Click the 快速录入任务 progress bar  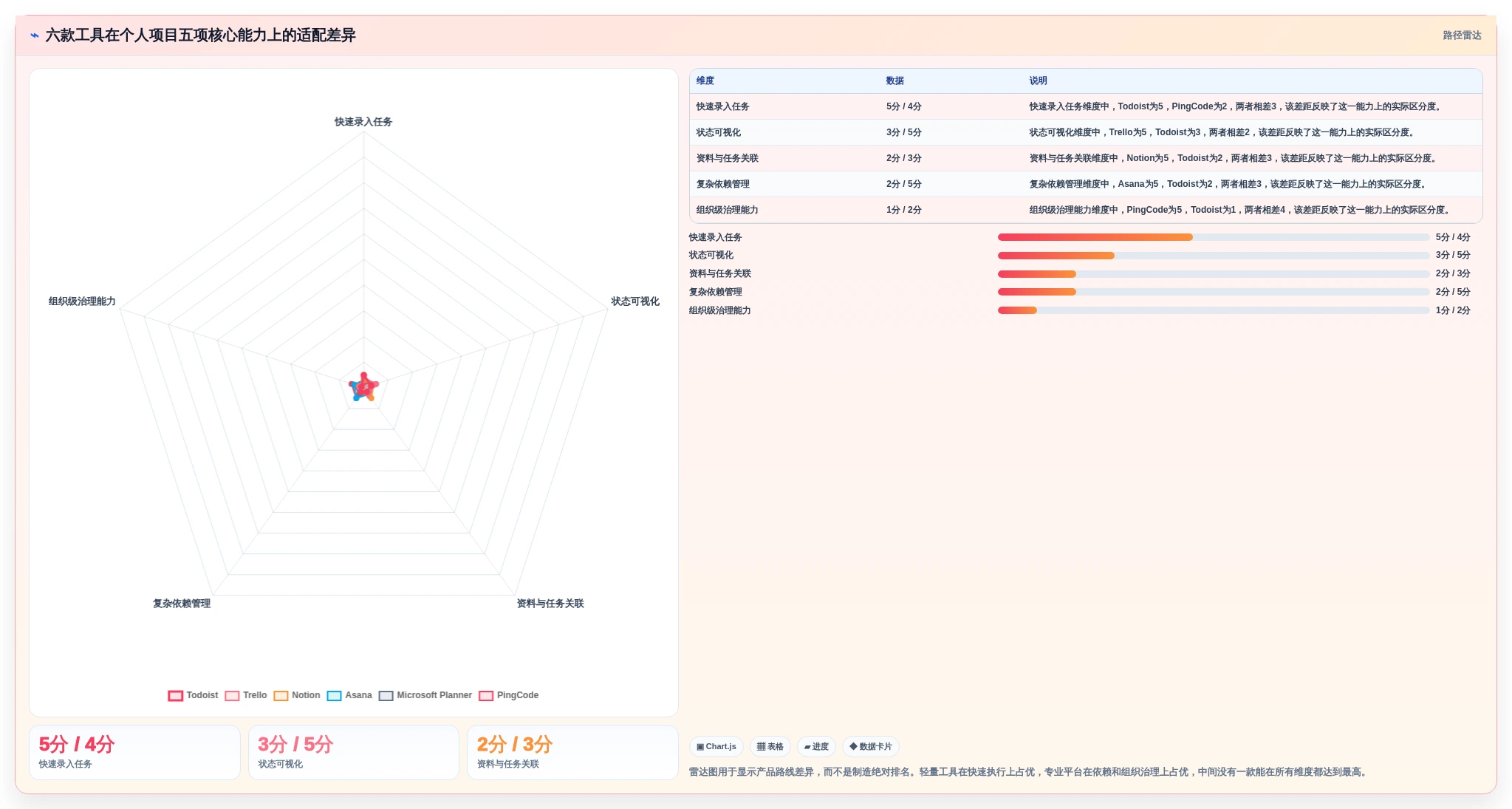click(x=1214, y=237)
